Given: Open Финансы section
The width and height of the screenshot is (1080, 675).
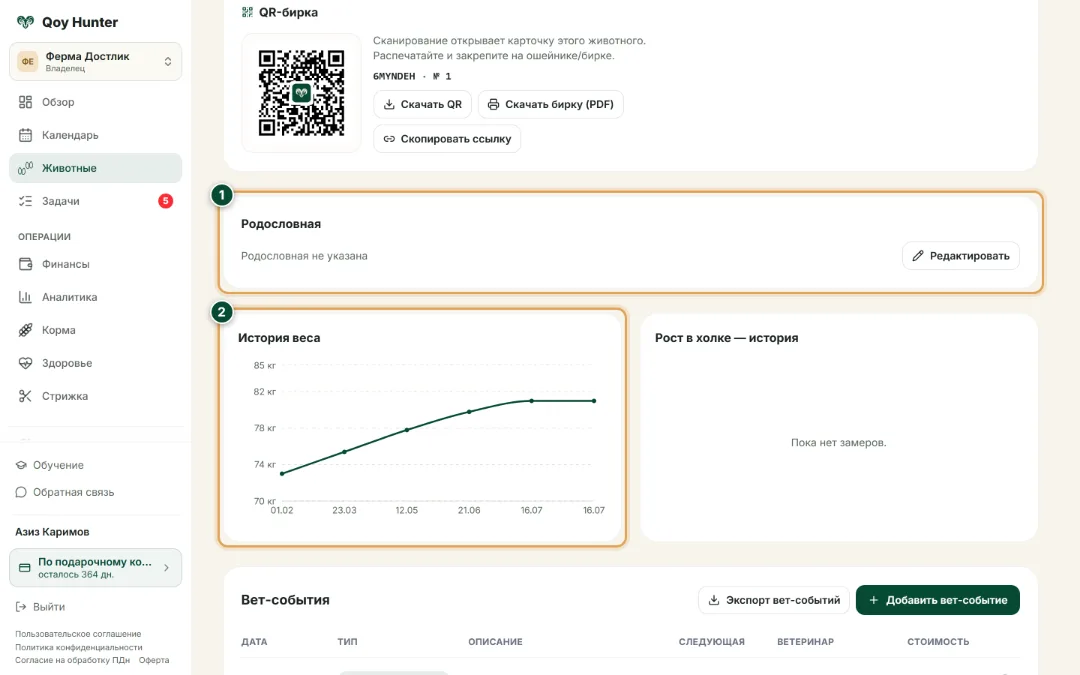Looking at the screenshot, I should [95, 264].
